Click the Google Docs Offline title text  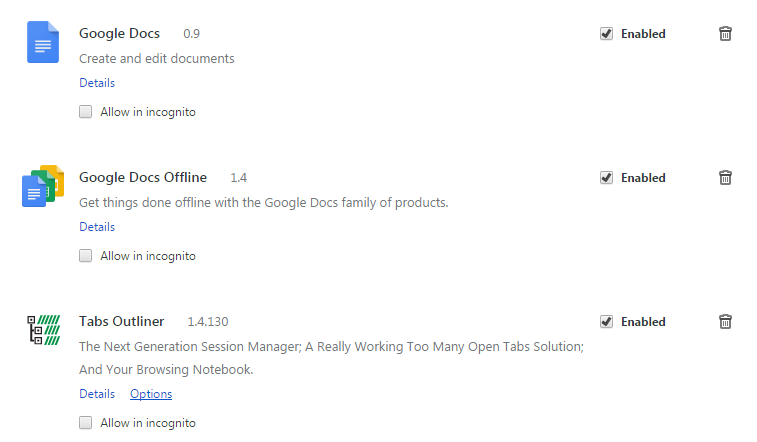point(143,178)
